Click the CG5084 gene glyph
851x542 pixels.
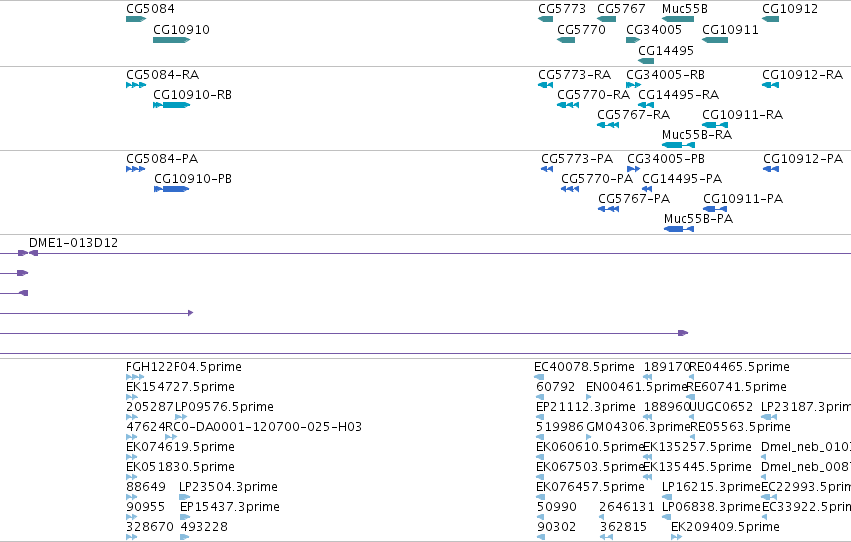click(x=136, y=19)
